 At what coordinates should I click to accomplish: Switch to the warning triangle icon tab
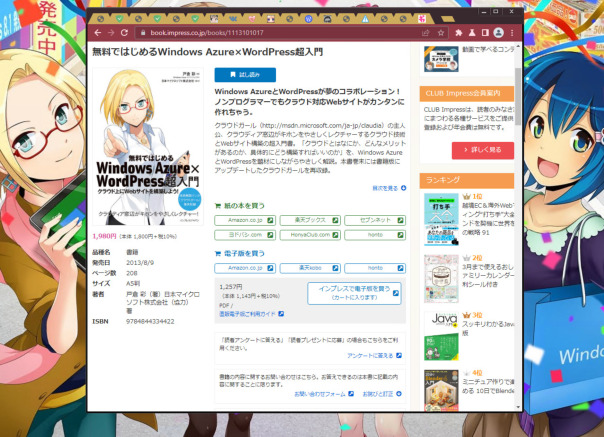click(365, 18)
